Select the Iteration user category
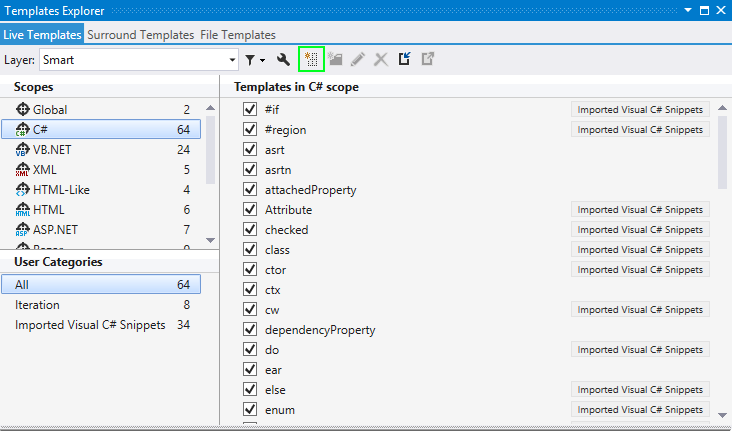 coord(37,305)
